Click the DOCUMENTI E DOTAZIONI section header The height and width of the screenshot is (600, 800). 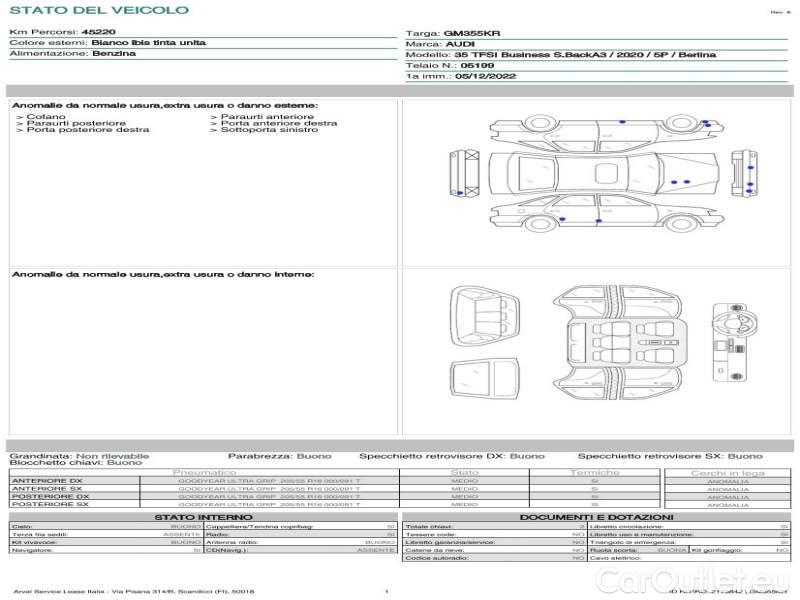coord(597,517)
